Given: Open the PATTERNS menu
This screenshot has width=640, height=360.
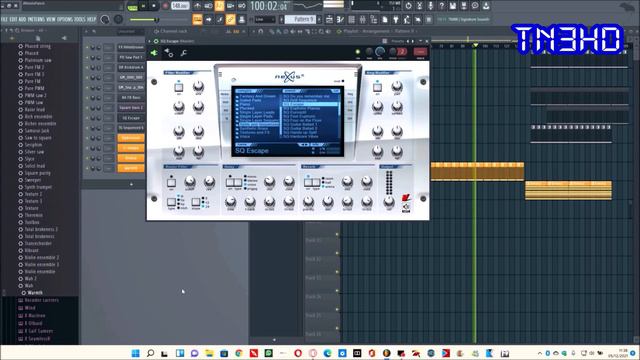Looking at the screenshot, I should pos(36,19).
